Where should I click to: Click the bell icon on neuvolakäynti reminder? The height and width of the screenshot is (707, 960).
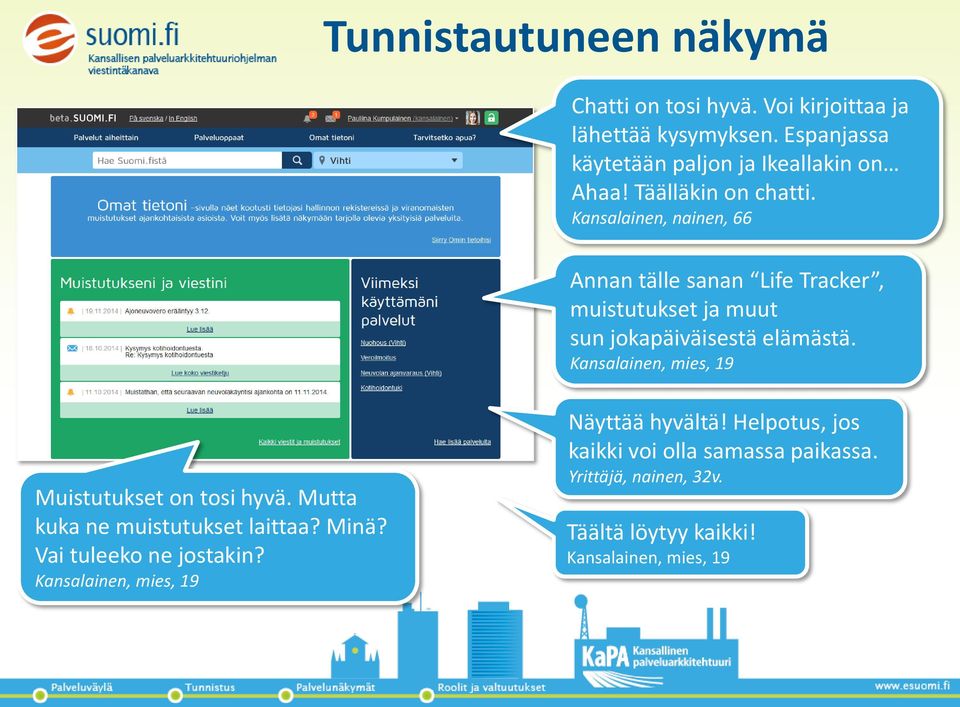point(70,392)
